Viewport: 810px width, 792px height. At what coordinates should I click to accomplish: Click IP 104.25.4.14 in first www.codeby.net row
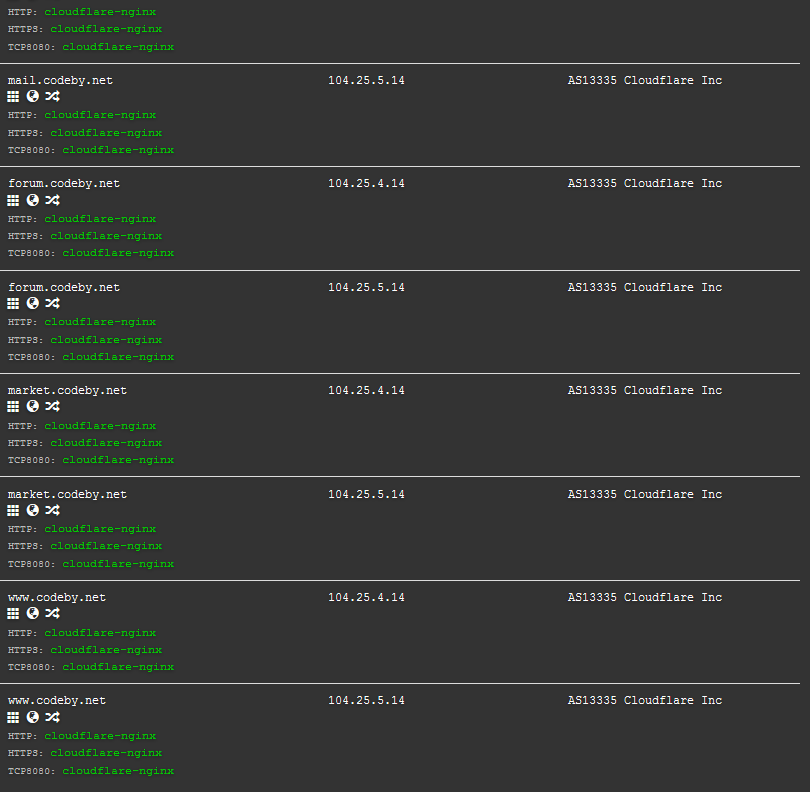[x=366, y=597]
